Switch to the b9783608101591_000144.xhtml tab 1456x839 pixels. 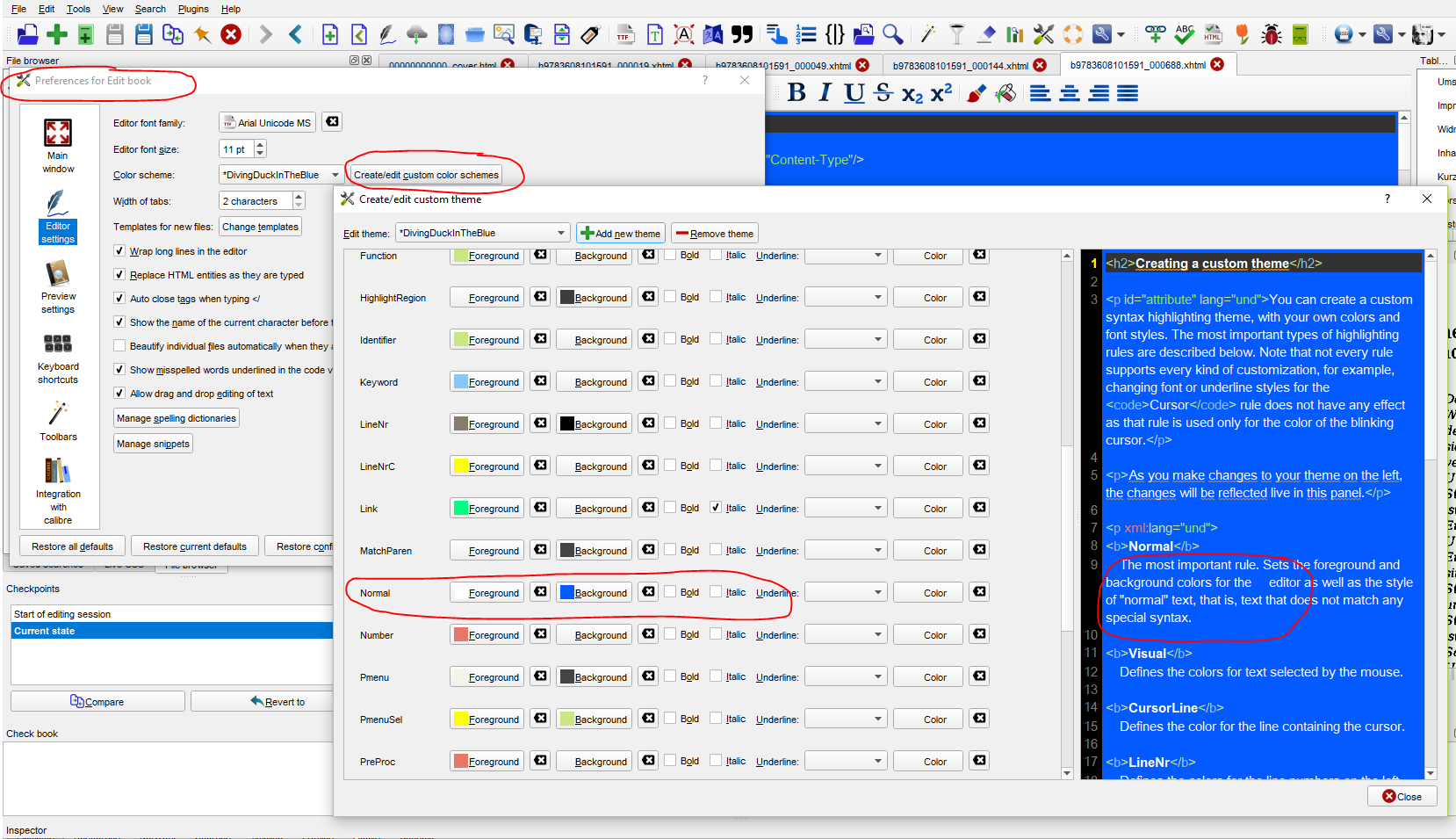pos(969,65)
